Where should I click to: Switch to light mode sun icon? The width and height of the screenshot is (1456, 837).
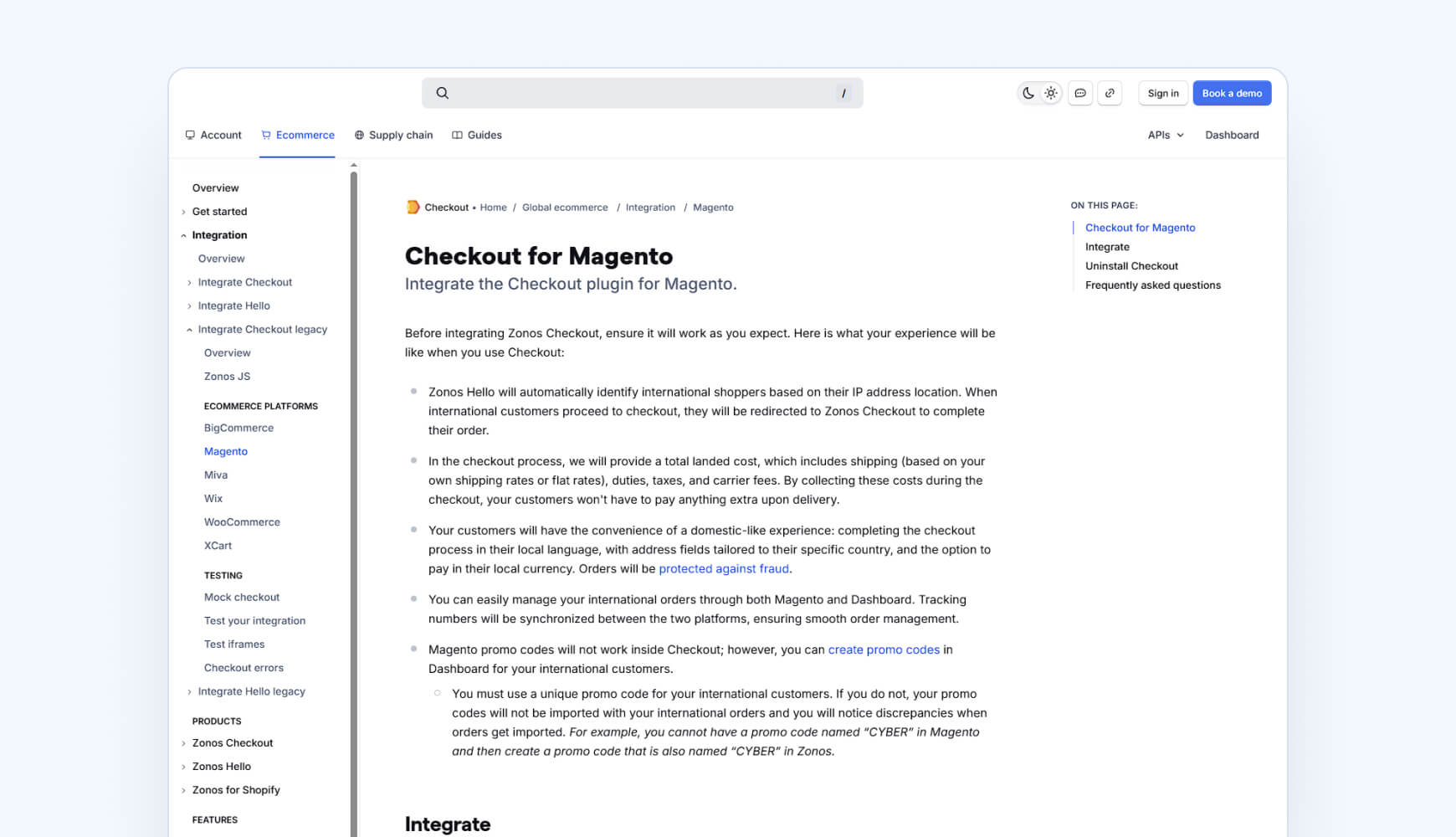1051,93
